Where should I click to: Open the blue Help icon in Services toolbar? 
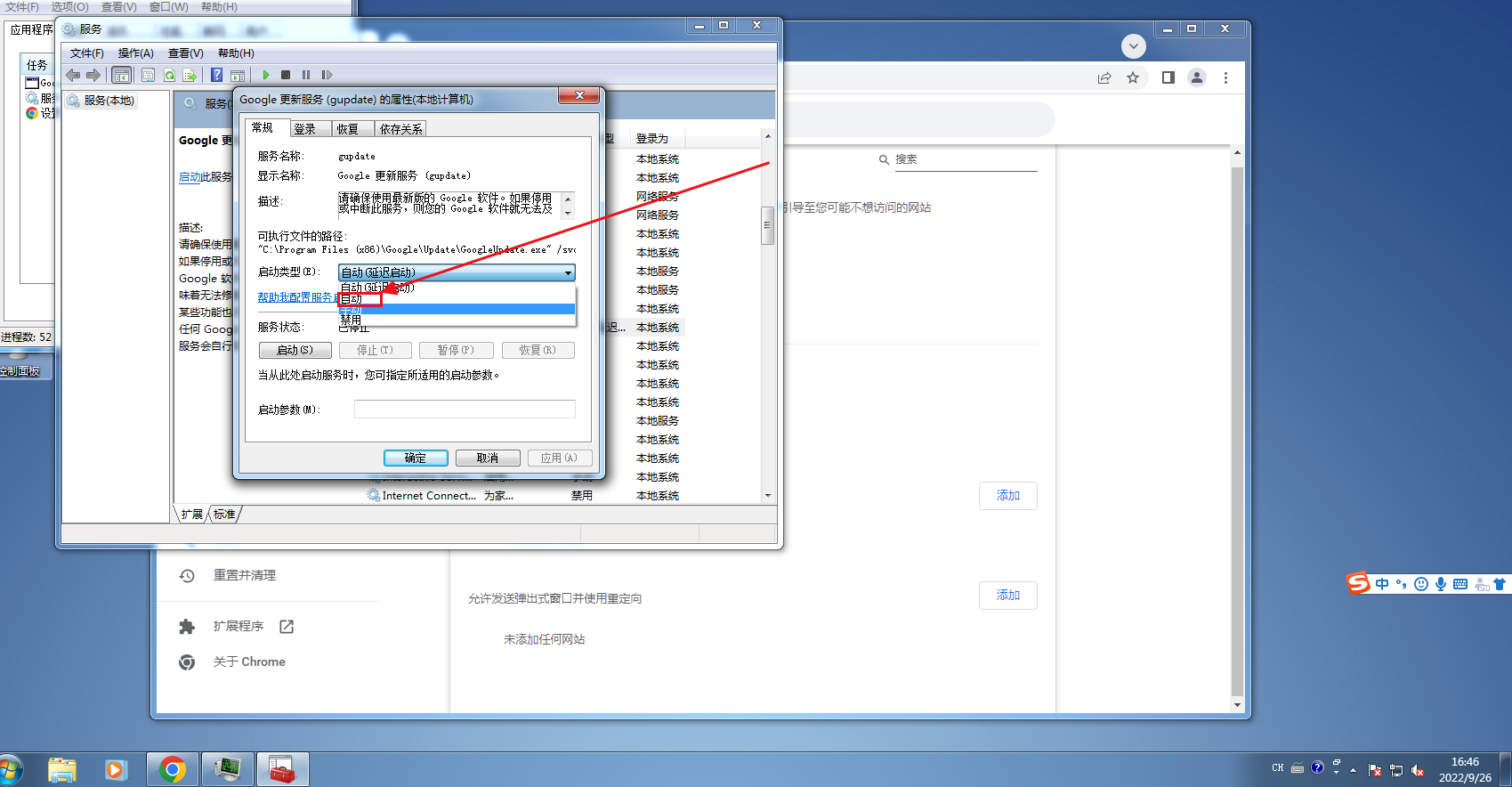216,76
